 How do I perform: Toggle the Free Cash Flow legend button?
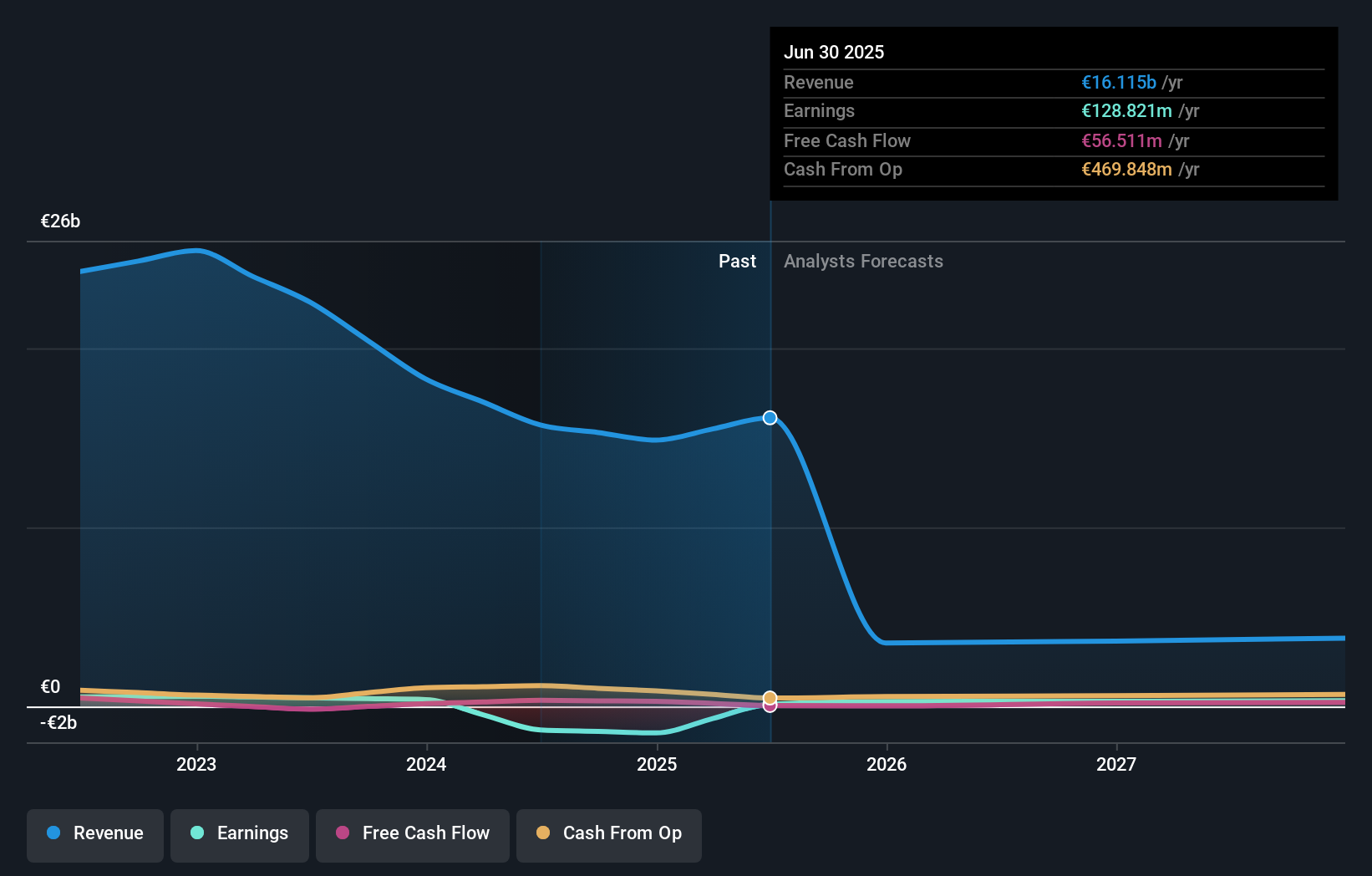tap(413, 835)
